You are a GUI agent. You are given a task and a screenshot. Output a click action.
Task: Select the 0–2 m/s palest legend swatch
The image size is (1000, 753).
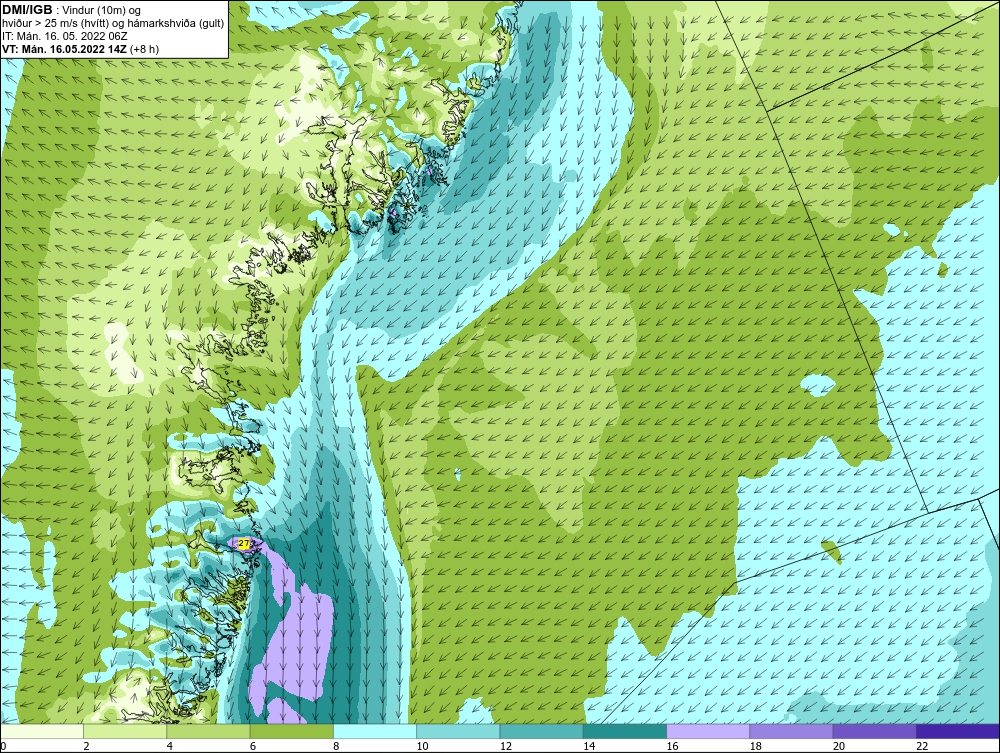[x=41, y=731]
